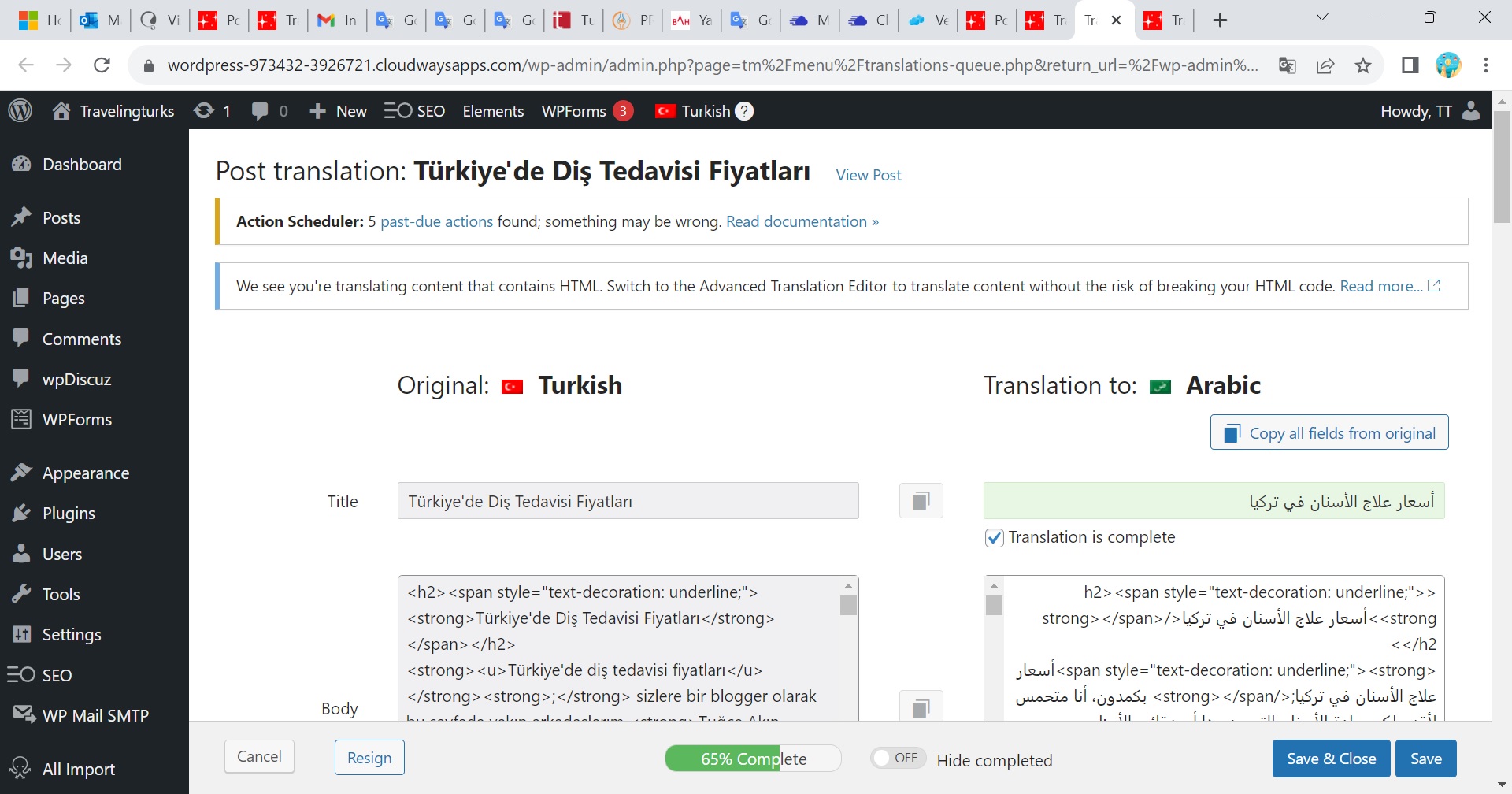Open the pending updates icon in admin bar

pos(212,111)
